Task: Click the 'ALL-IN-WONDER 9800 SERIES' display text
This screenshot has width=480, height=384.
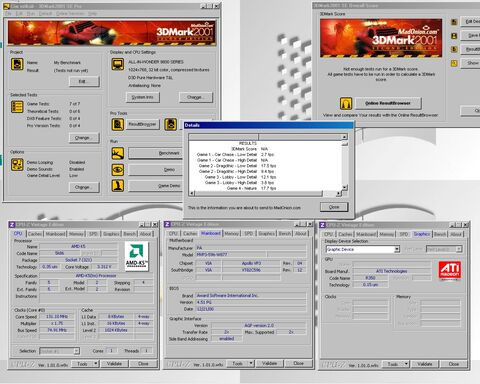Action: (156, 62)
